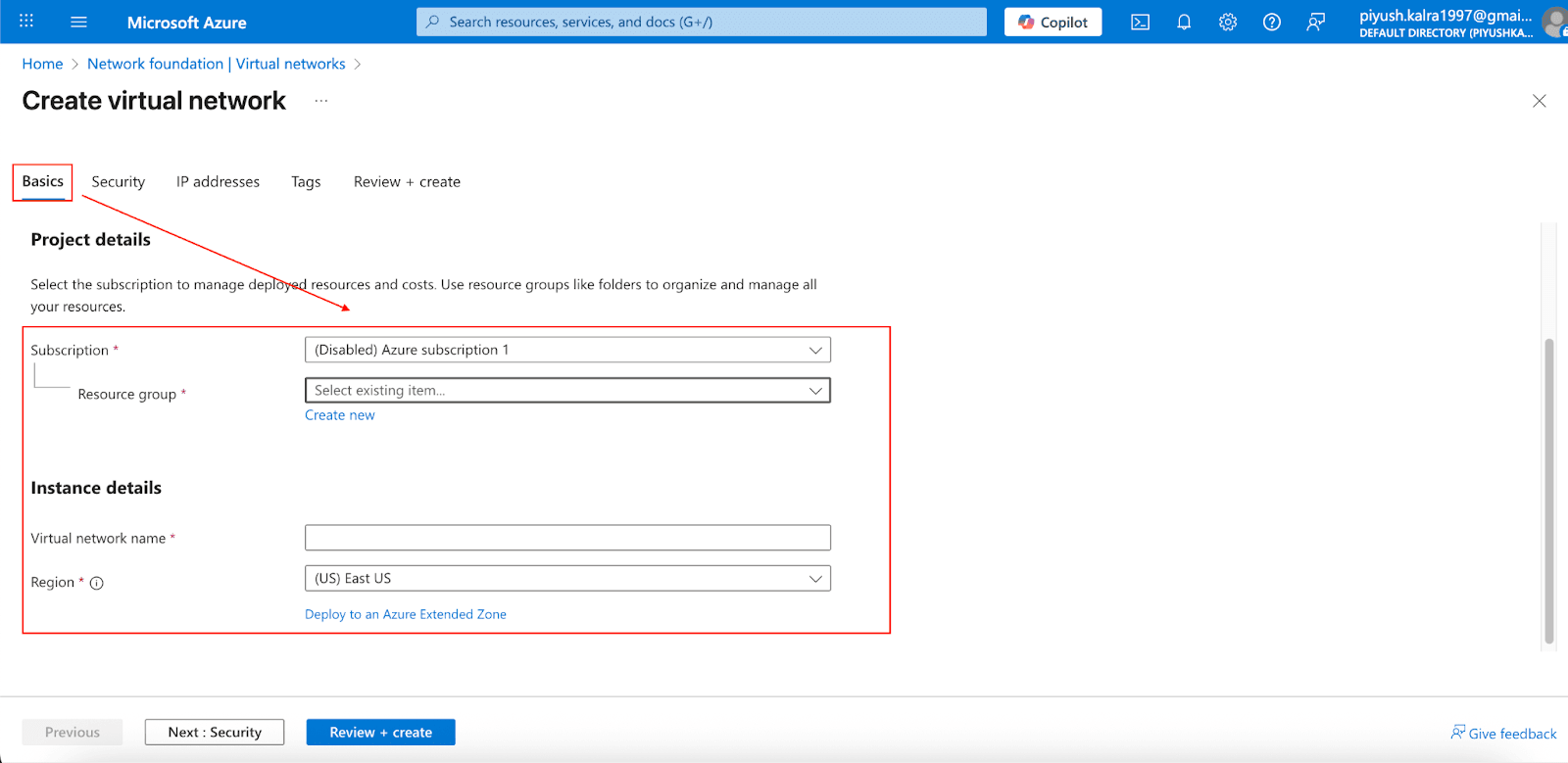Screen dimensions: 1568x763
Task: Select the Basics tab
Action: [42, 182]
